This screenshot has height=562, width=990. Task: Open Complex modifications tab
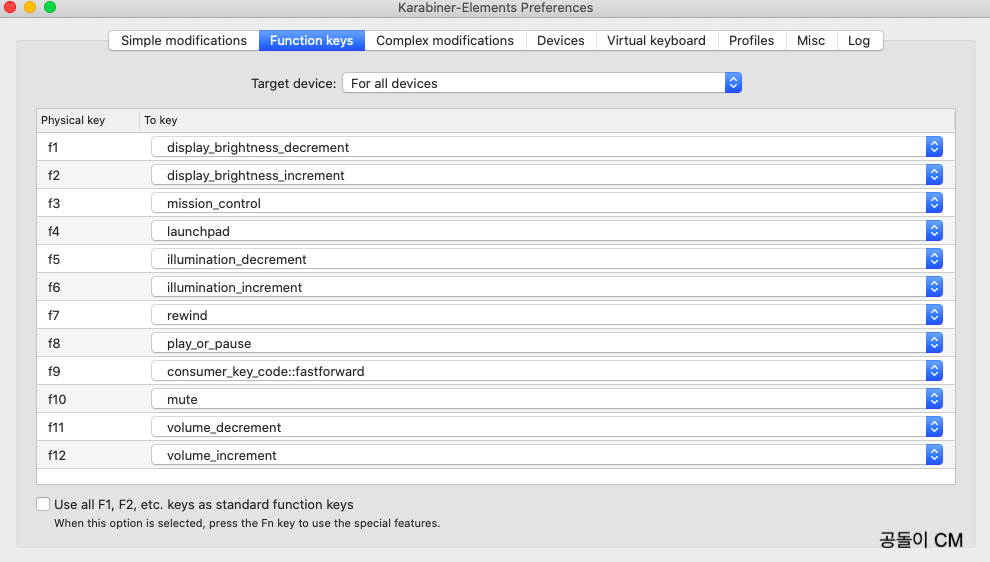click(445, 40)
